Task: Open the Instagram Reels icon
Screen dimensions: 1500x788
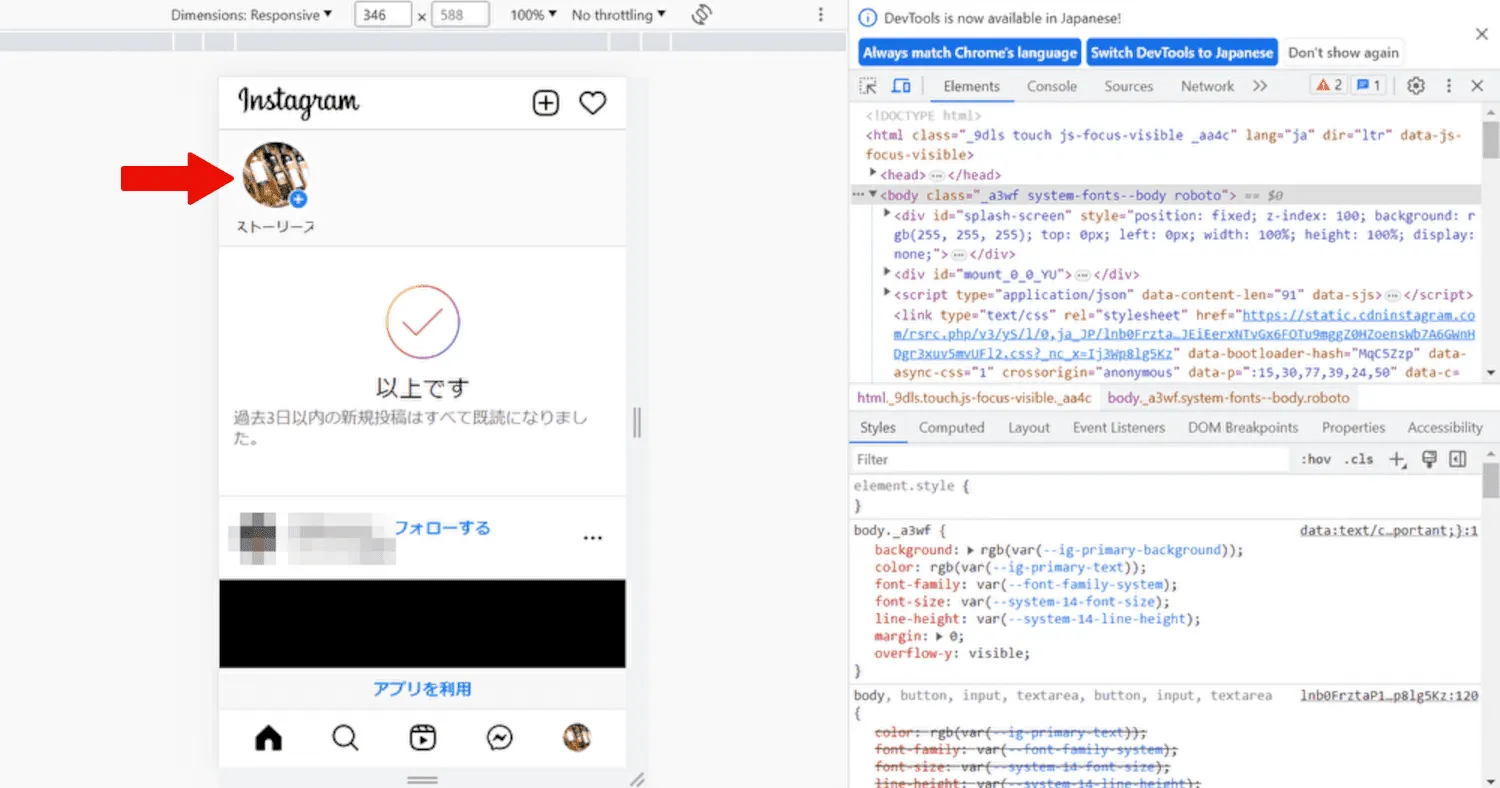Action: tap(423, 738)
